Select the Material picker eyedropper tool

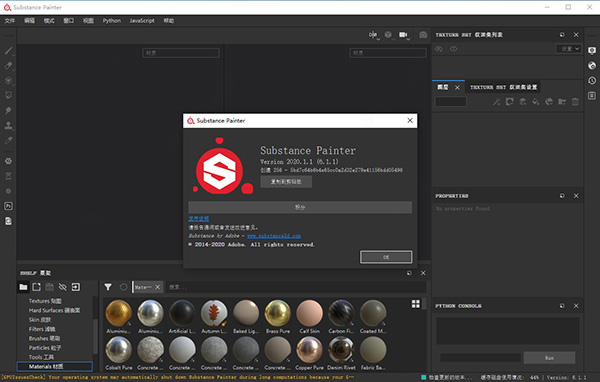pos(8,140)
